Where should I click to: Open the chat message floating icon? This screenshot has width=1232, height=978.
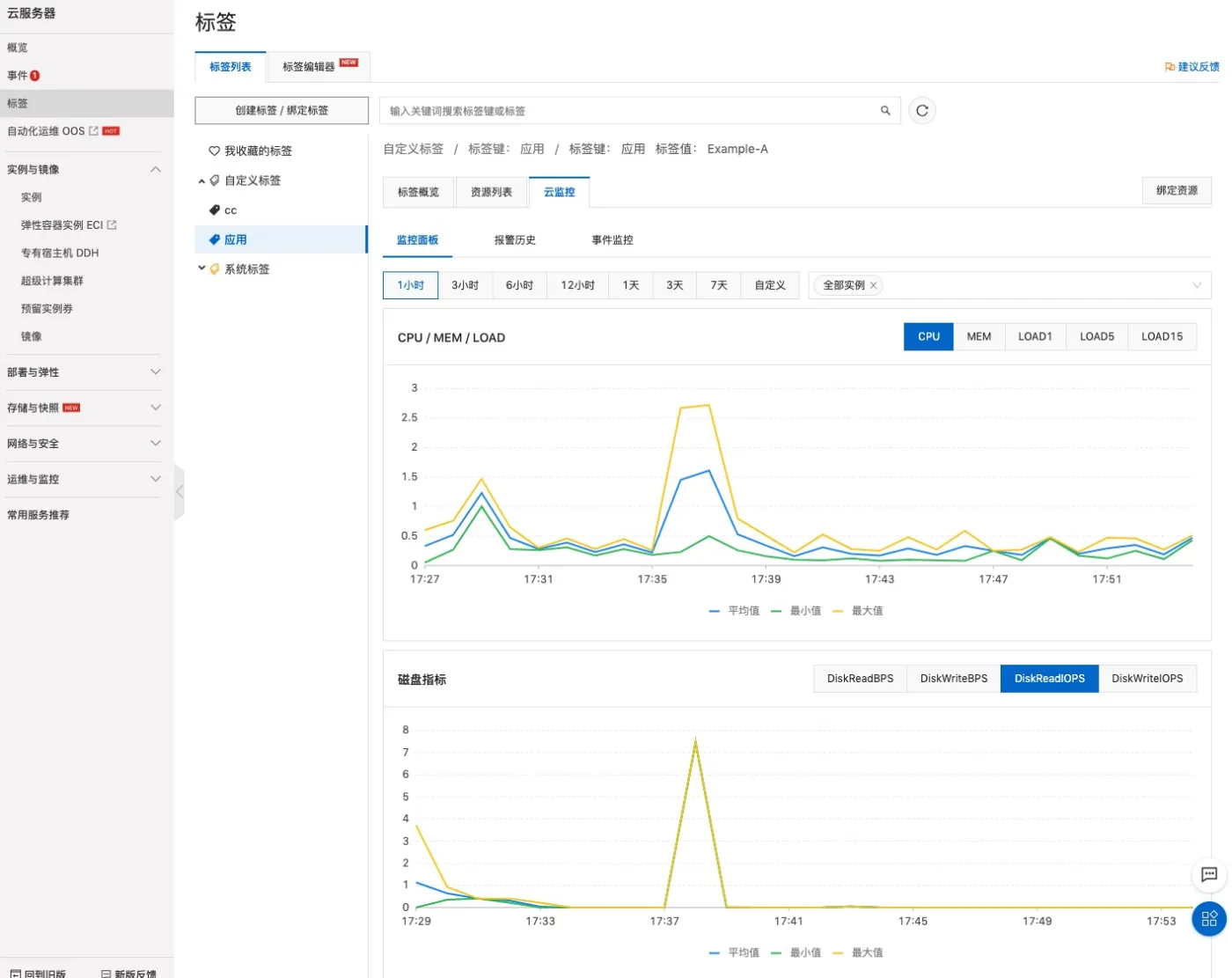point(1209,874)
